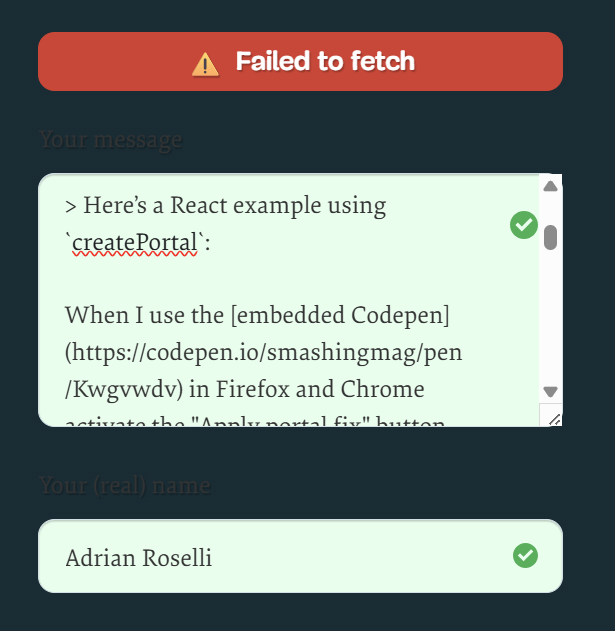Click the "Your message" label
The height and width of the screenshot is (631, 615).
111,140
